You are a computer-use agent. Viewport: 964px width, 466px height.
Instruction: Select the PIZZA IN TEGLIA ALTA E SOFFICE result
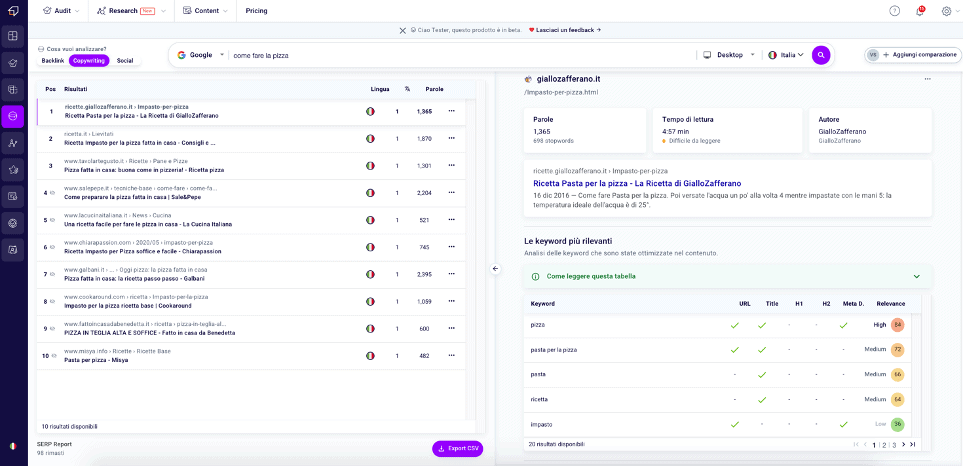click(251, 328)
